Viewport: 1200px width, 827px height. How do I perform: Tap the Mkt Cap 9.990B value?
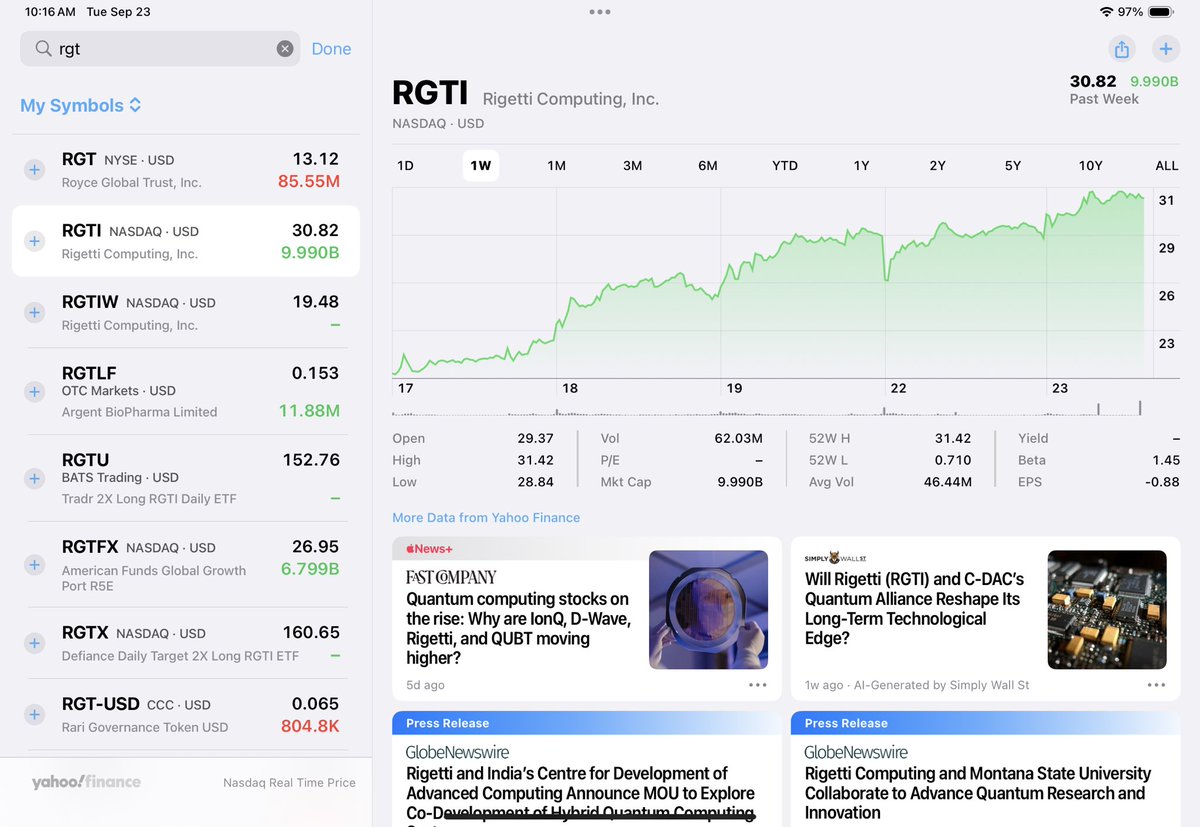(x=740, y=482)
